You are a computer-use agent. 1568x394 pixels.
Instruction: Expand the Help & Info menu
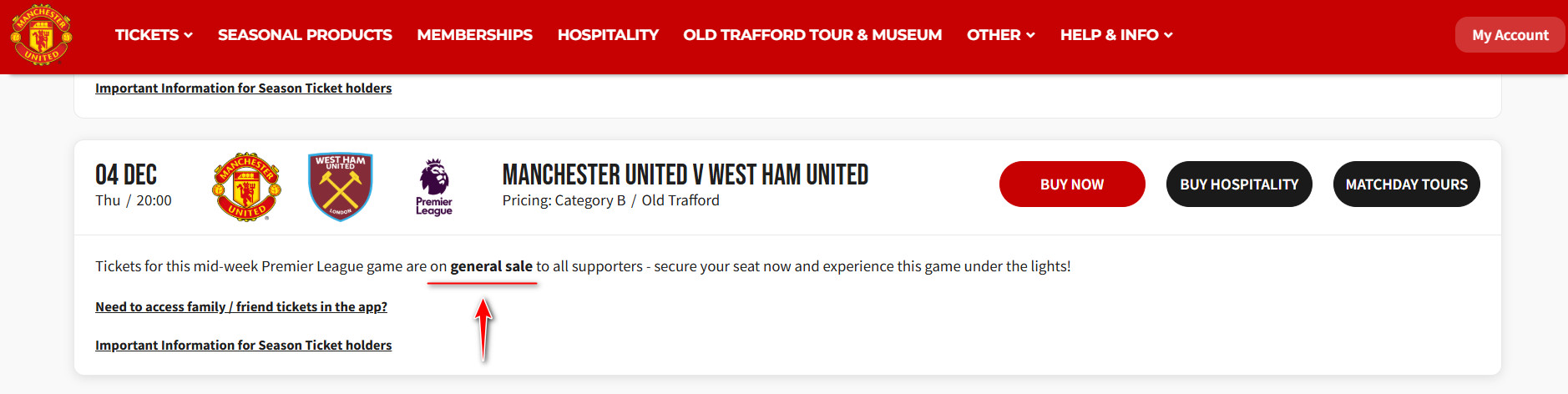click(1115, 35)
